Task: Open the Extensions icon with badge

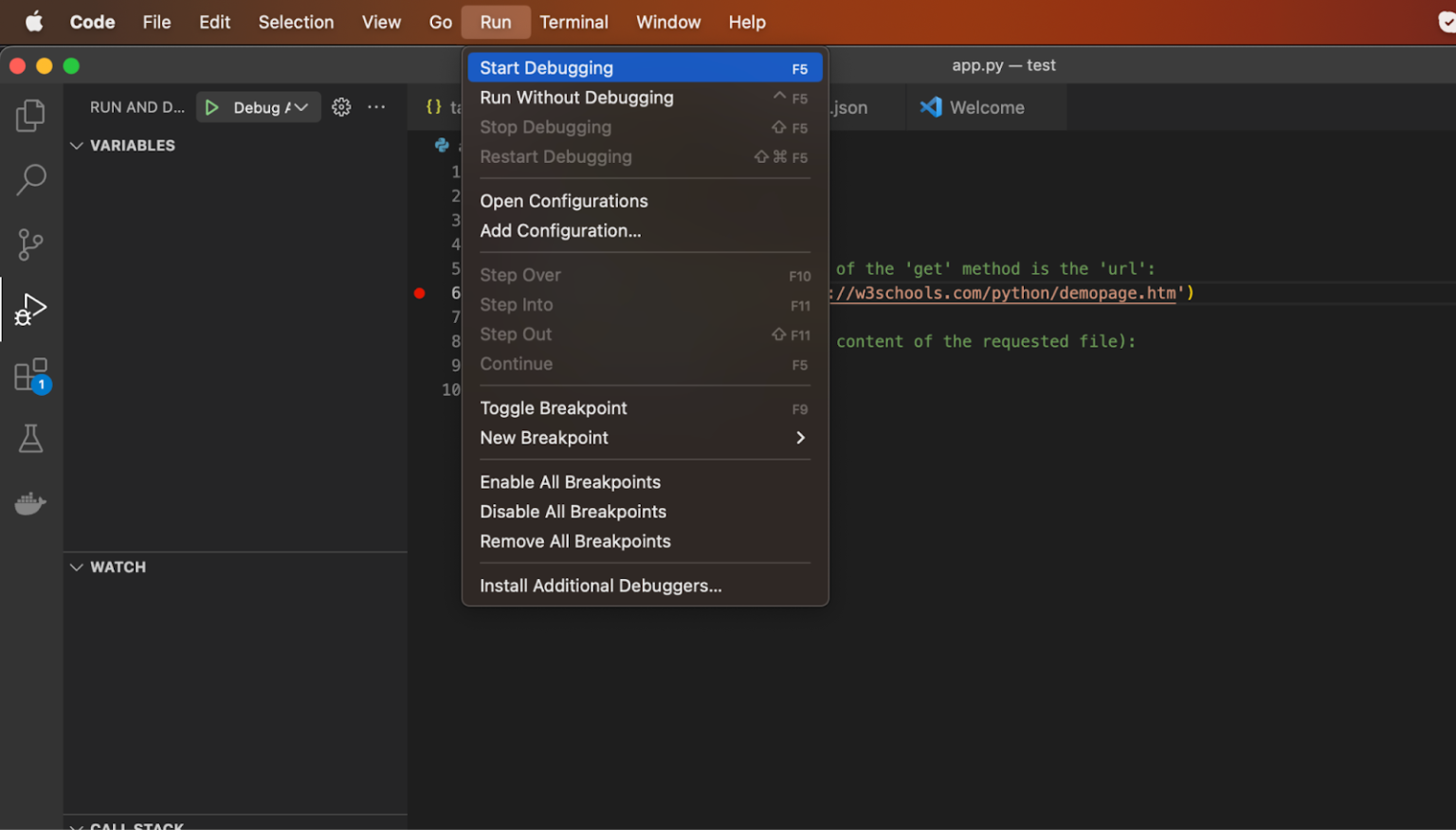Action: pyautogui.click(x=30, y=374)
